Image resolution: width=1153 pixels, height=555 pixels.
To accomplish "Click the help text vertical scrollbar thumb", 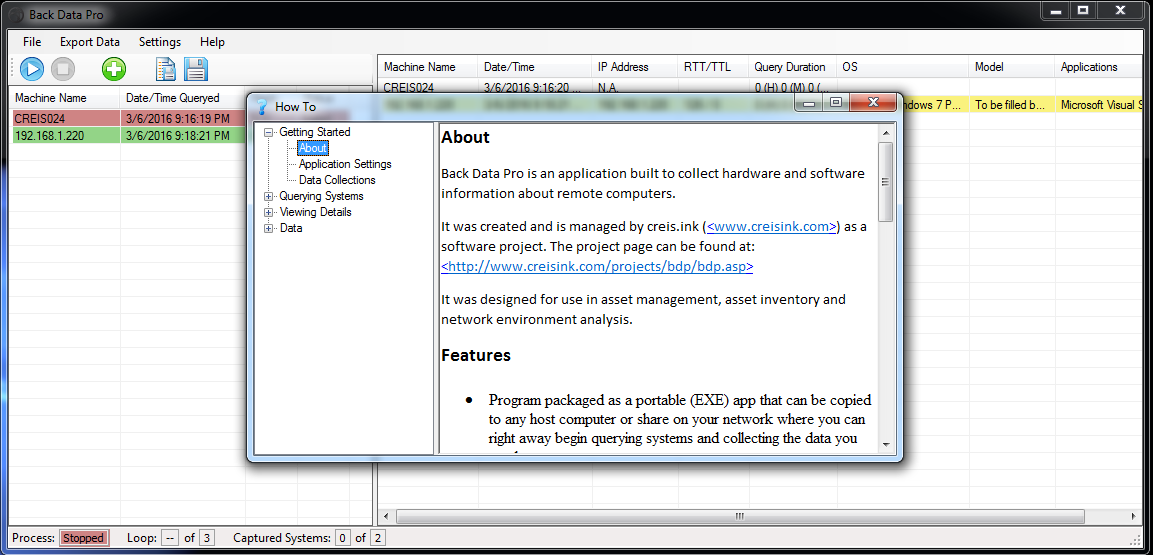I will 885,182.
